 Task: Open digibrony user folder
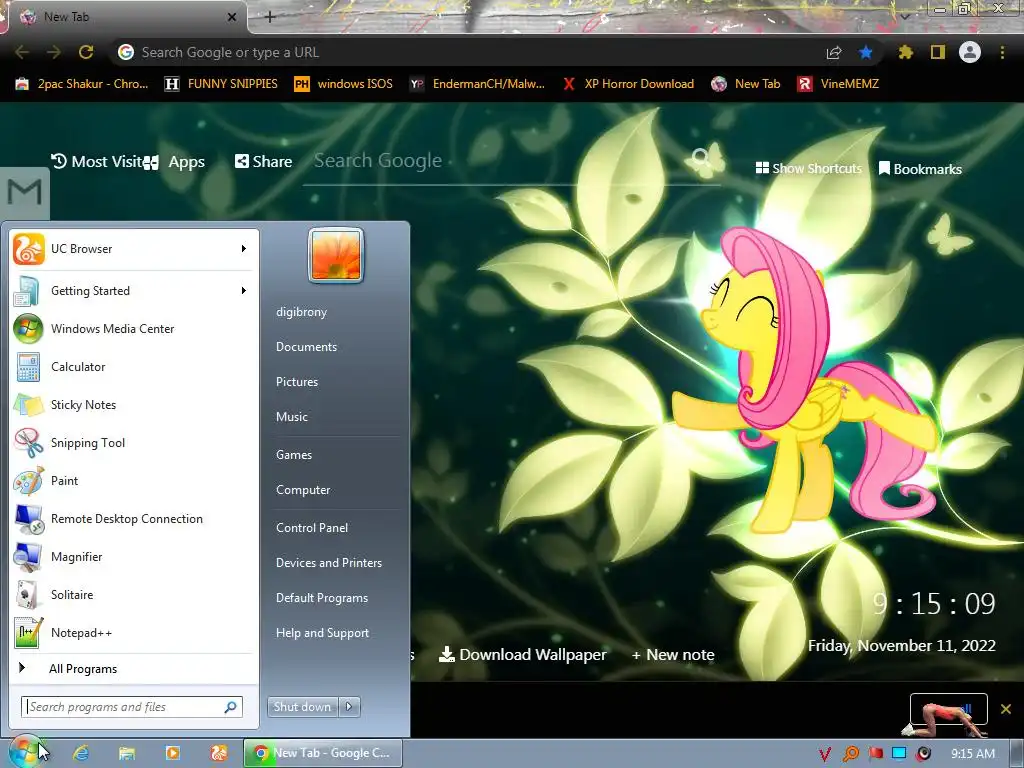[x=301, y=312]
